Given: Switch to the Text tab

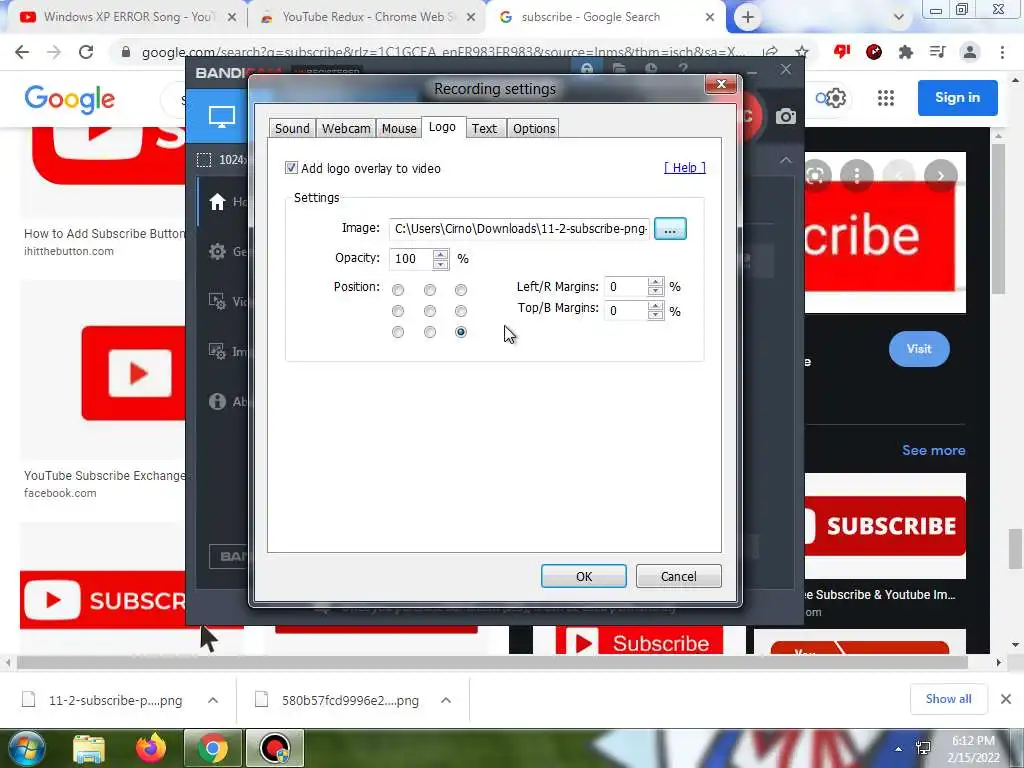Looking at the screenshot, I should (x=485, y=129).
